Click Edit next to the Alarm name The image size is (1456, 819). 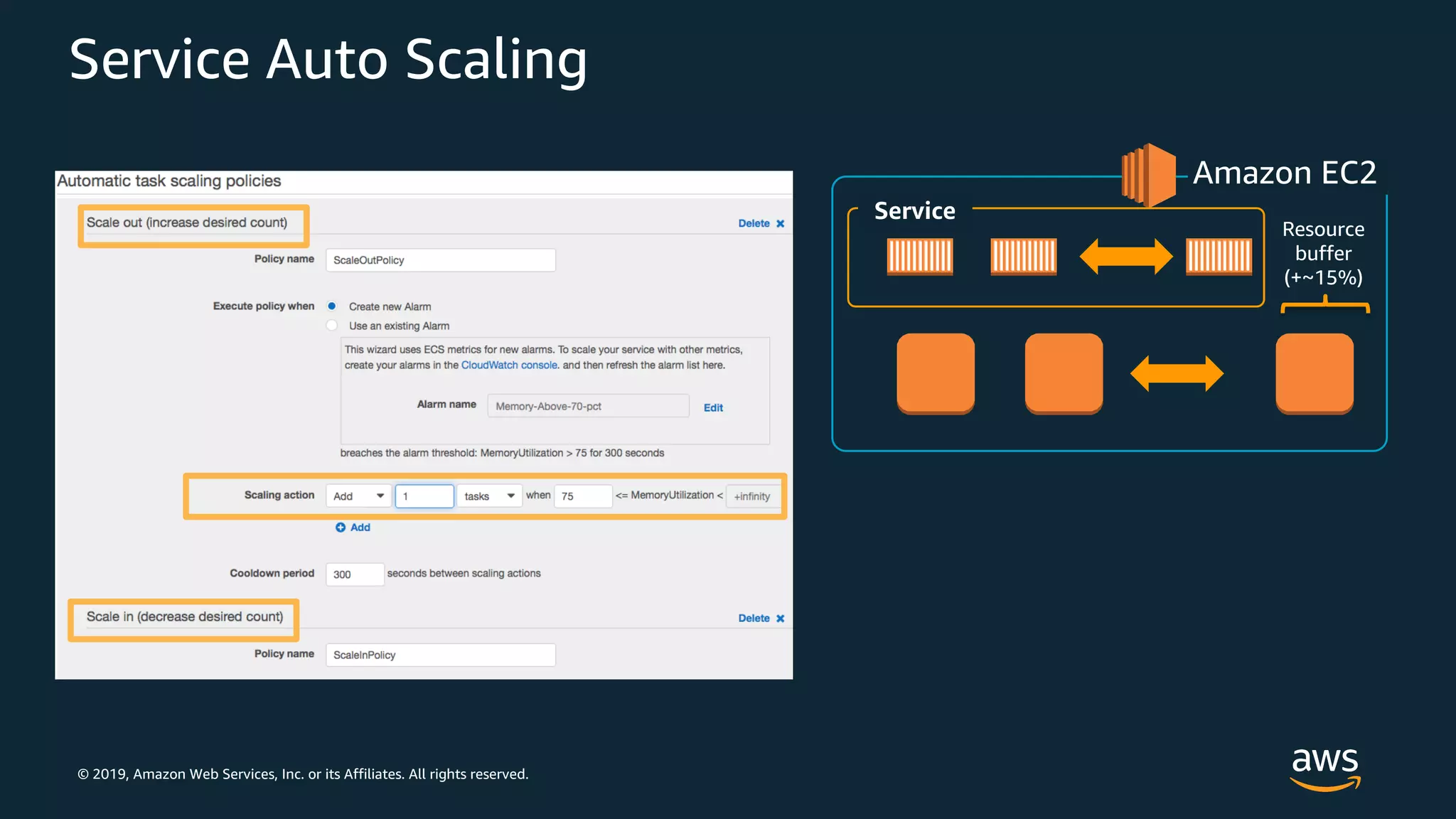point(713,407)
